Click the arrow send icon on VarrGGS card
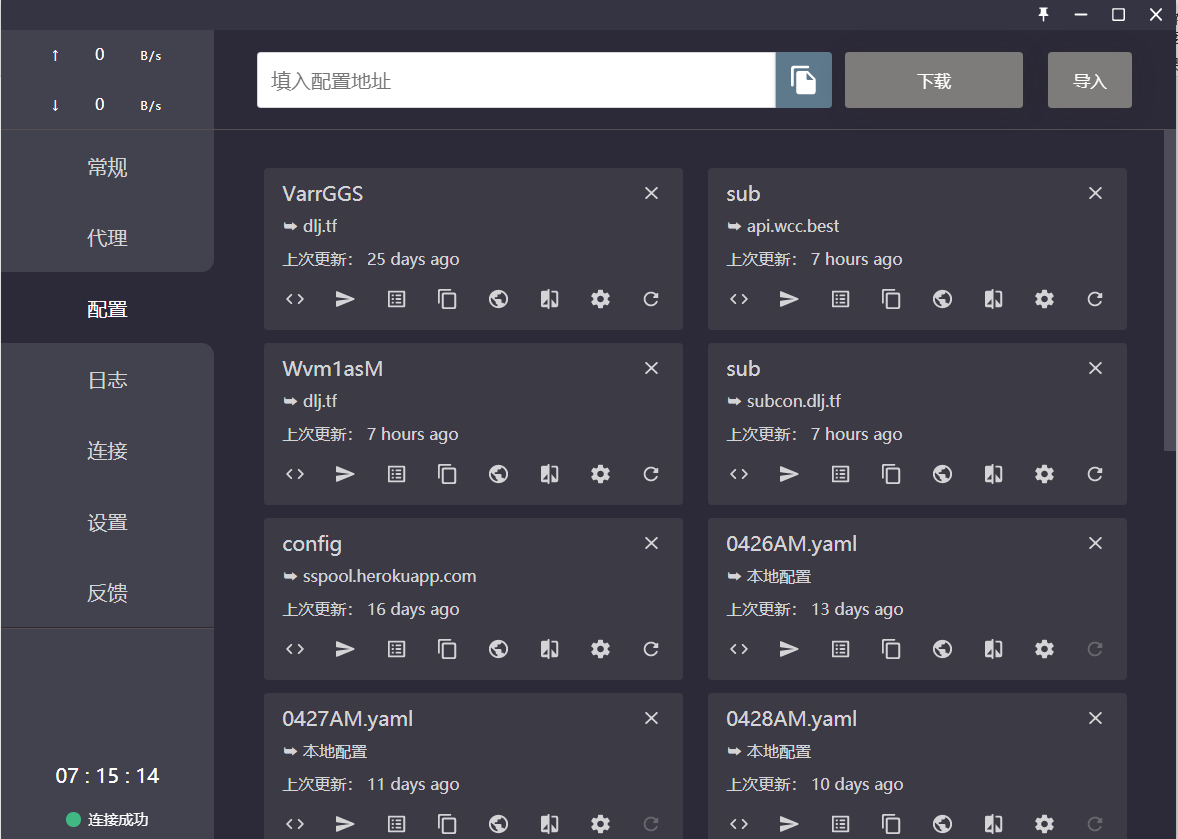The width and height of the screenshot is (1178, 839). 345,299
